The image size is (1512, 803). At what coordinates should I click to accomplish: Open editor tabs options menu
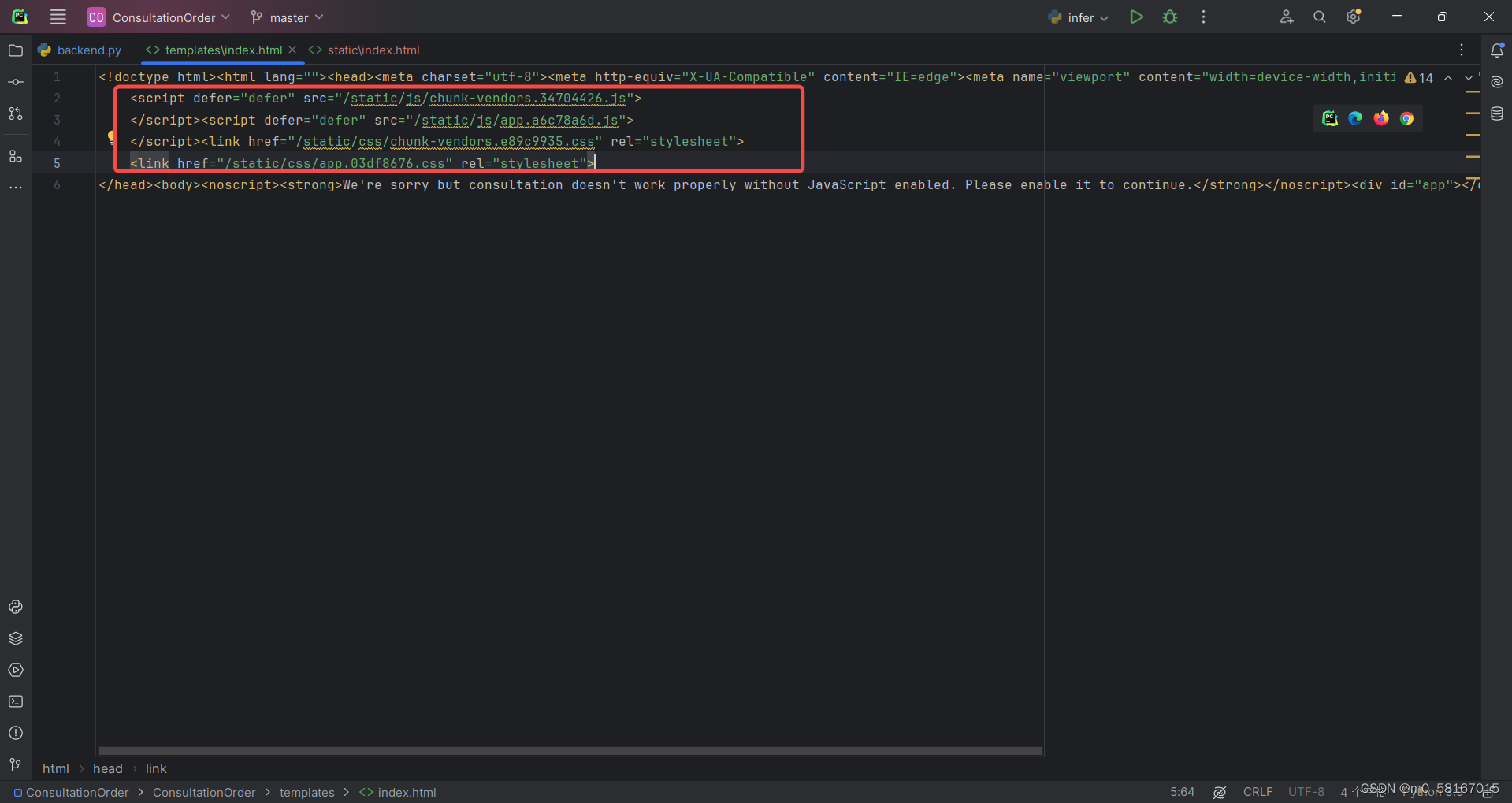(1462, 50)
